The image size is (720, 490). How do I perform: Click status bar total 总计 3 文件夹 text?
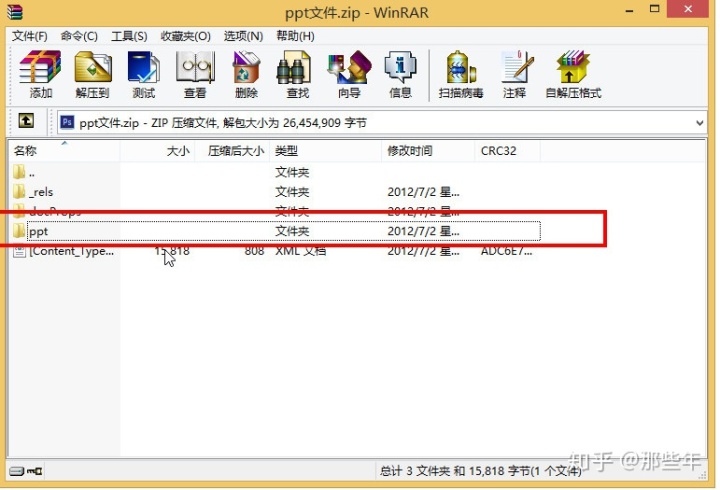click(480, 471)
